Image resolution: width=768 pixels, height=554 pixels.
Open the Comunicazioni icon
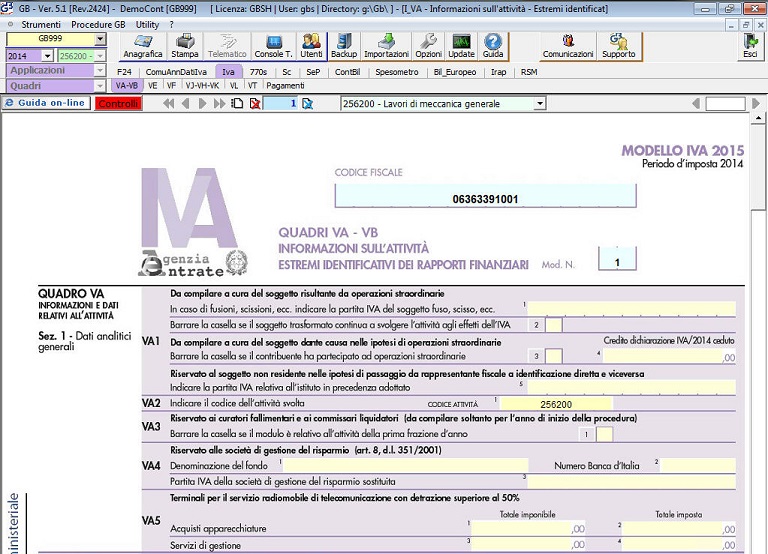(x=568, y=47)
